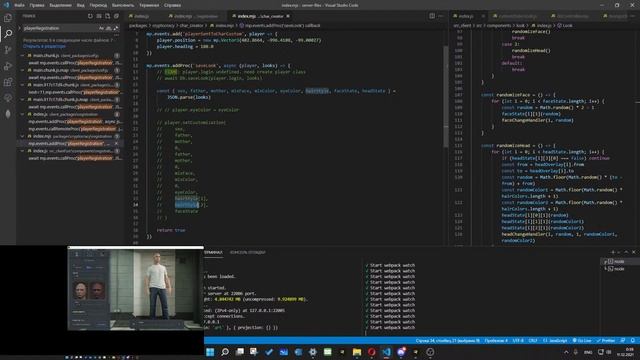Click Open in editor link in search panel
The image size is (640, 360).
(44, 46)
